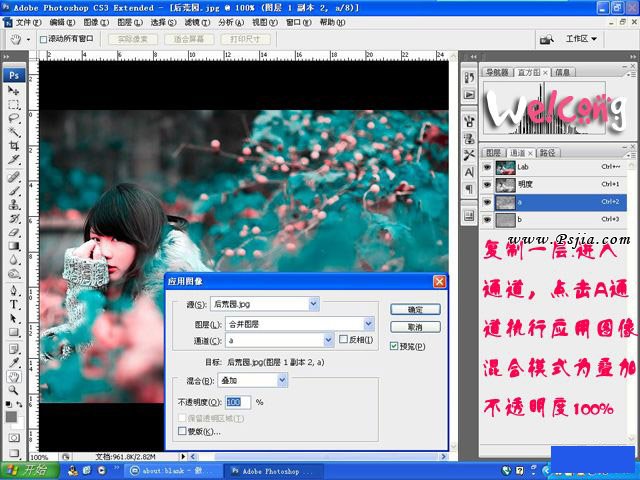Image resolution: width=640 pixels, height=480 pixels.
Task: Select the Type tool
Action: [x=13, y=304]
